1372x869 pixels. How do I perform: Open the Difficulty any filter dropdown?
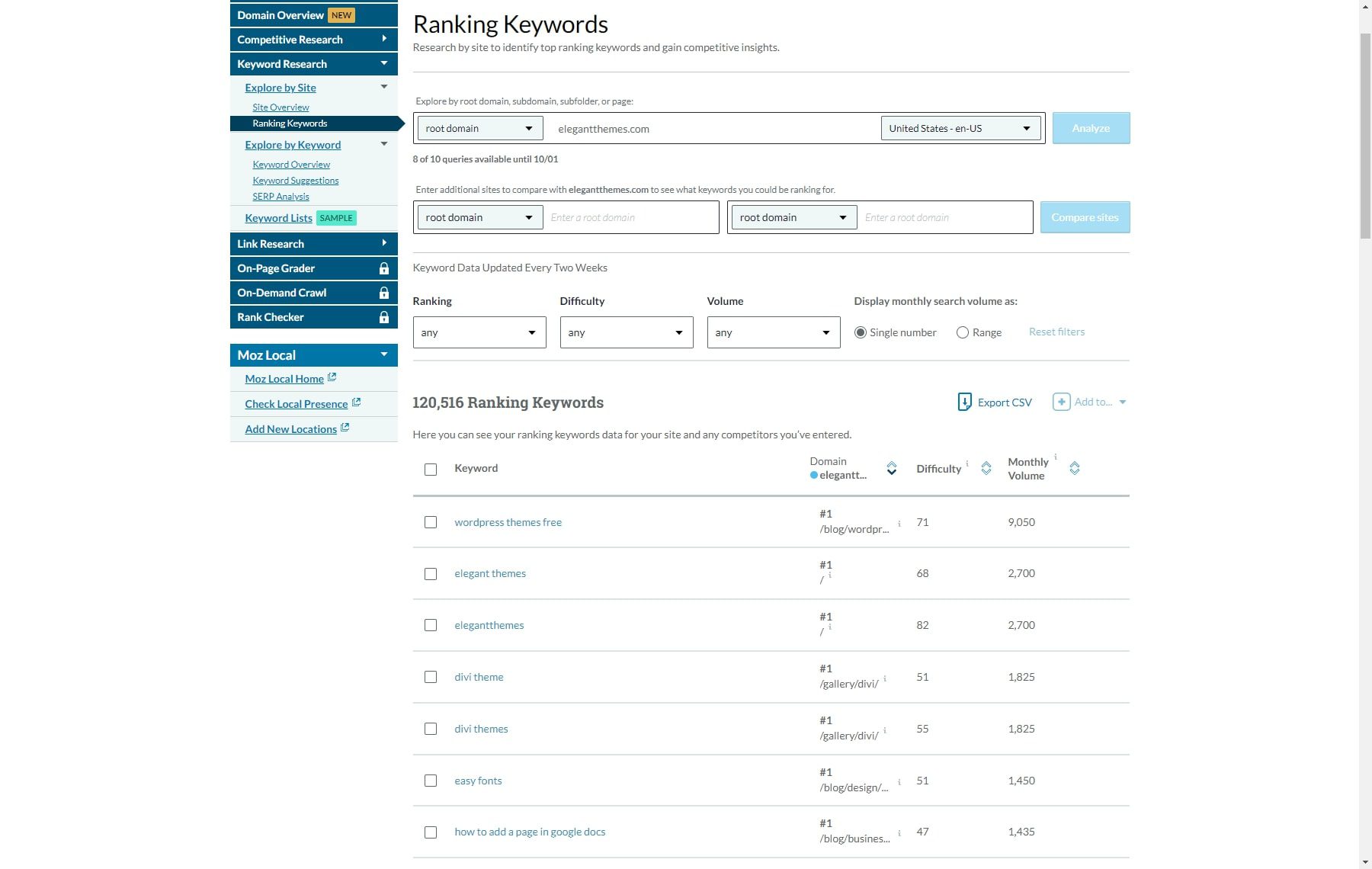coord(626,332)
